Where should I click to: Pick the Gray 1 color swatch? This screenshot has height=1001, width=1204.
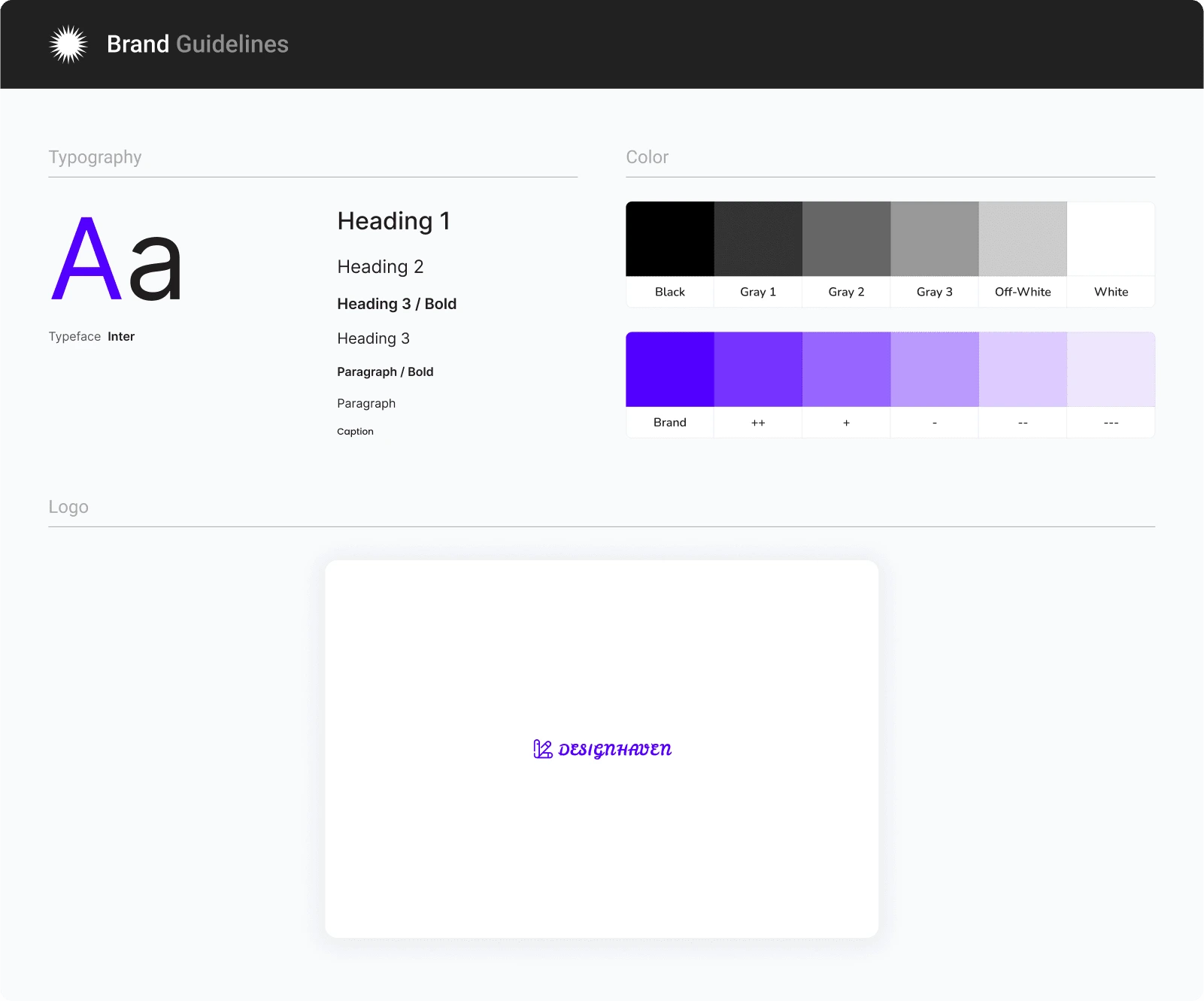758,238
